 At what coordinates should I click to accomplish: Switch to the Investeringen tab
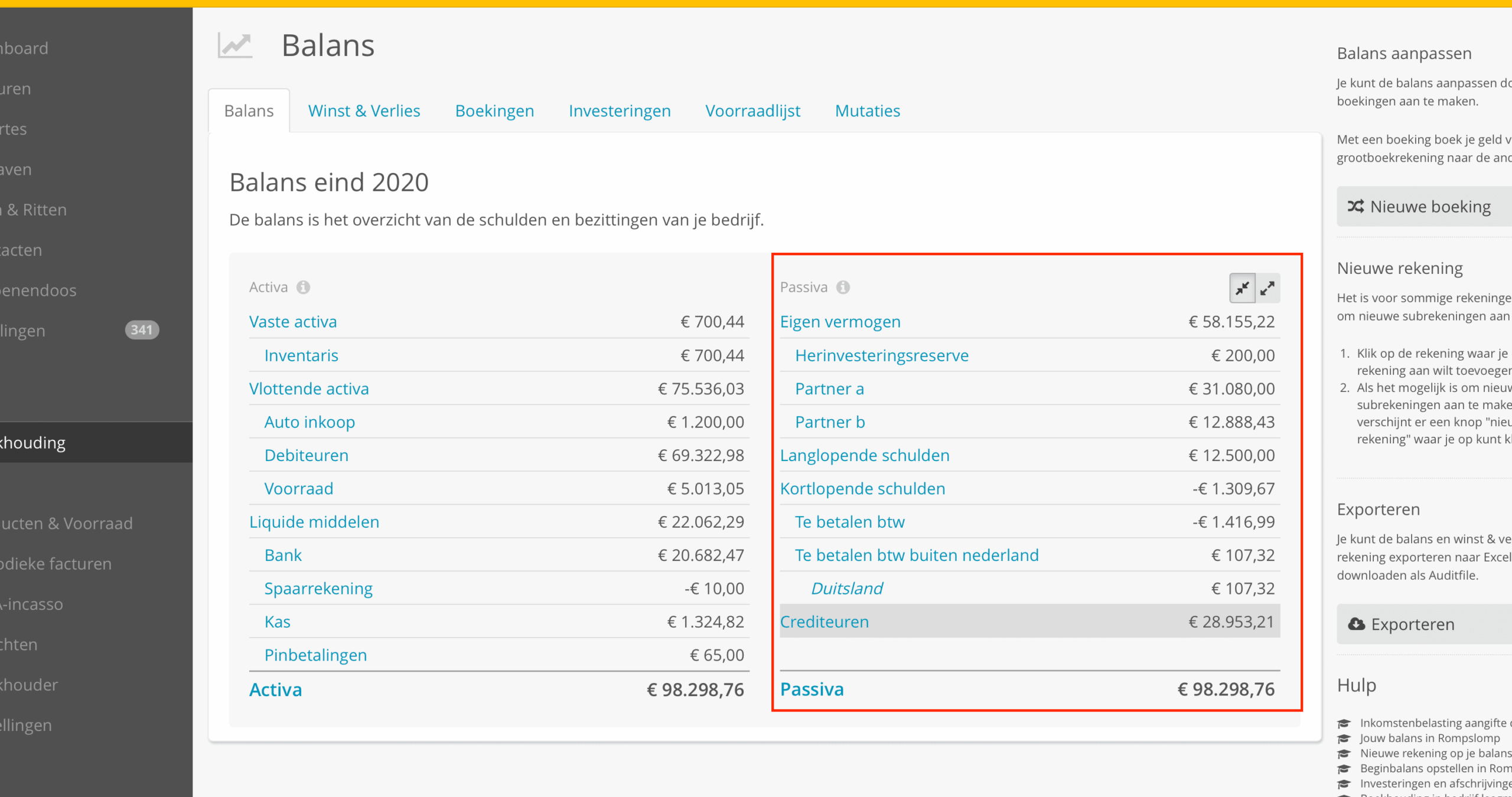(x=620, y=110)
